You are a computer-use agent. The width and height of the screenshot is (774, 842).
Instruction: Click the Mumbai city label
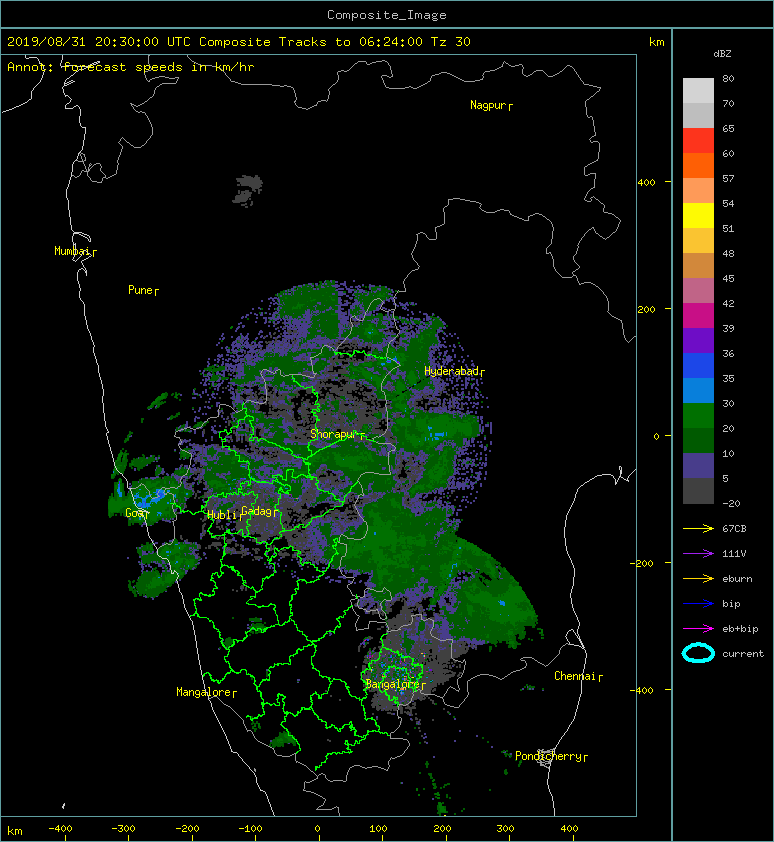75,251
